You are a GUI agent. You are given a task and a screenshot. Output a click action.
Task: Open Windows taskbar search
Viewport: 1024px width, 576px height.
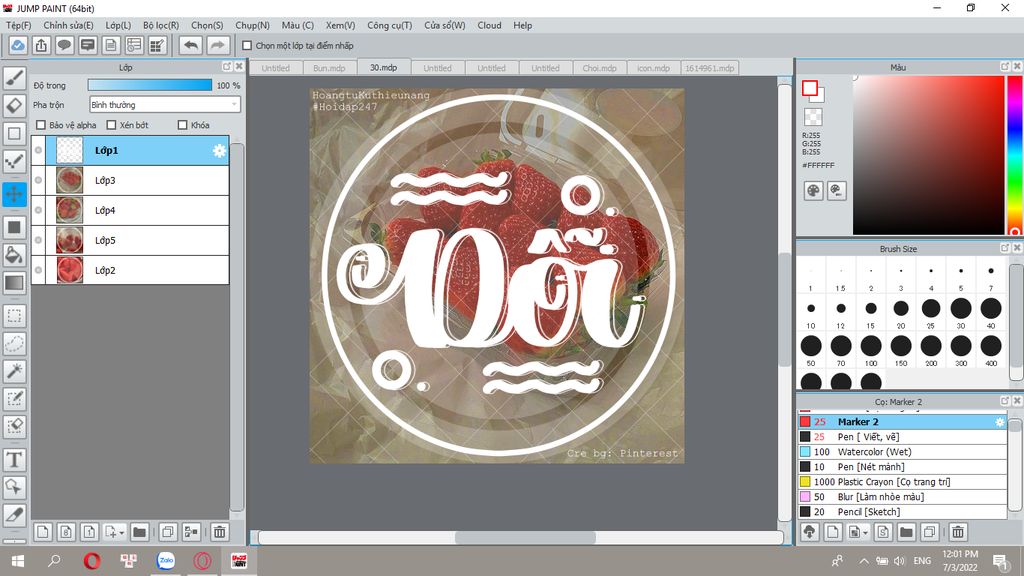(55, 560)
